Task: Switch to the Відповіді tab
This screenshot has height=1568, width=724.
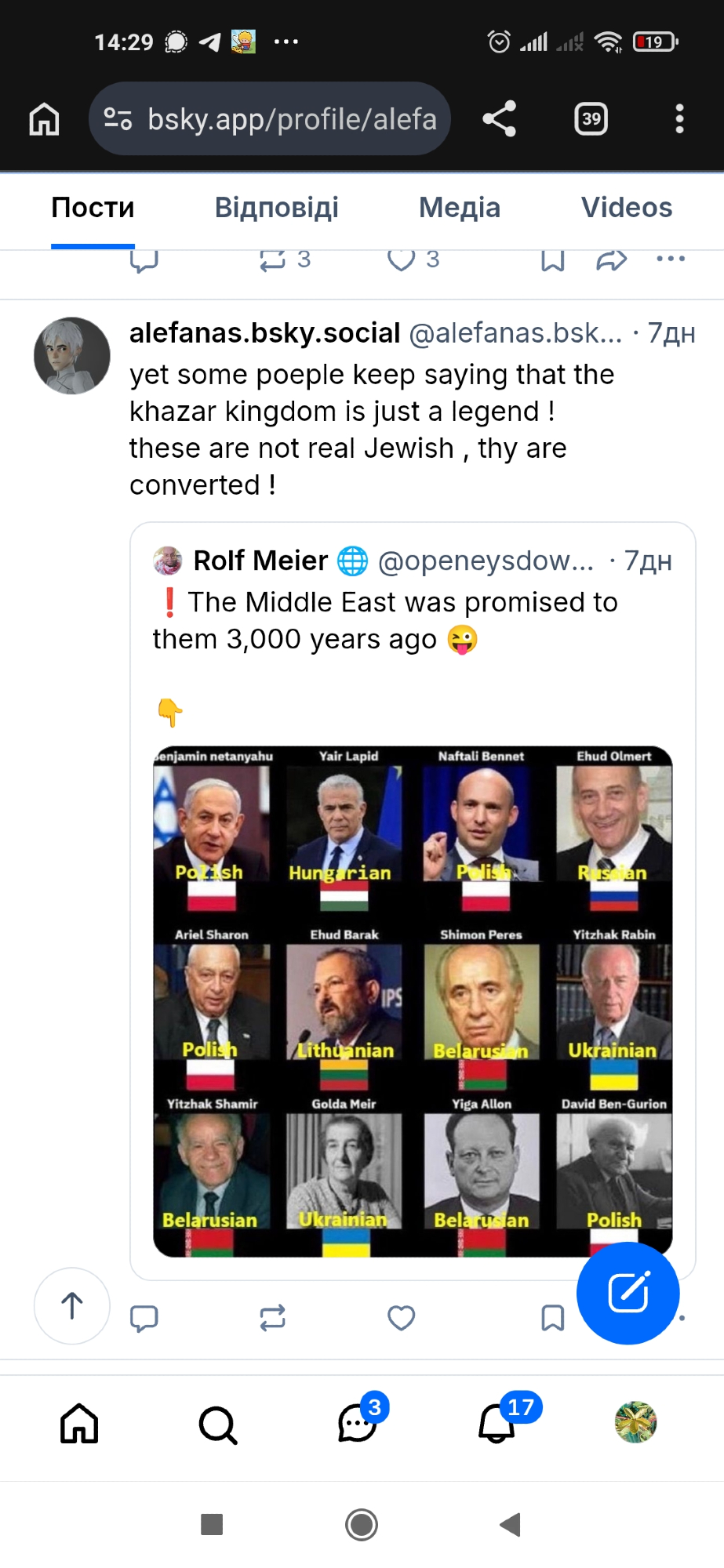Action: [276, 208]
